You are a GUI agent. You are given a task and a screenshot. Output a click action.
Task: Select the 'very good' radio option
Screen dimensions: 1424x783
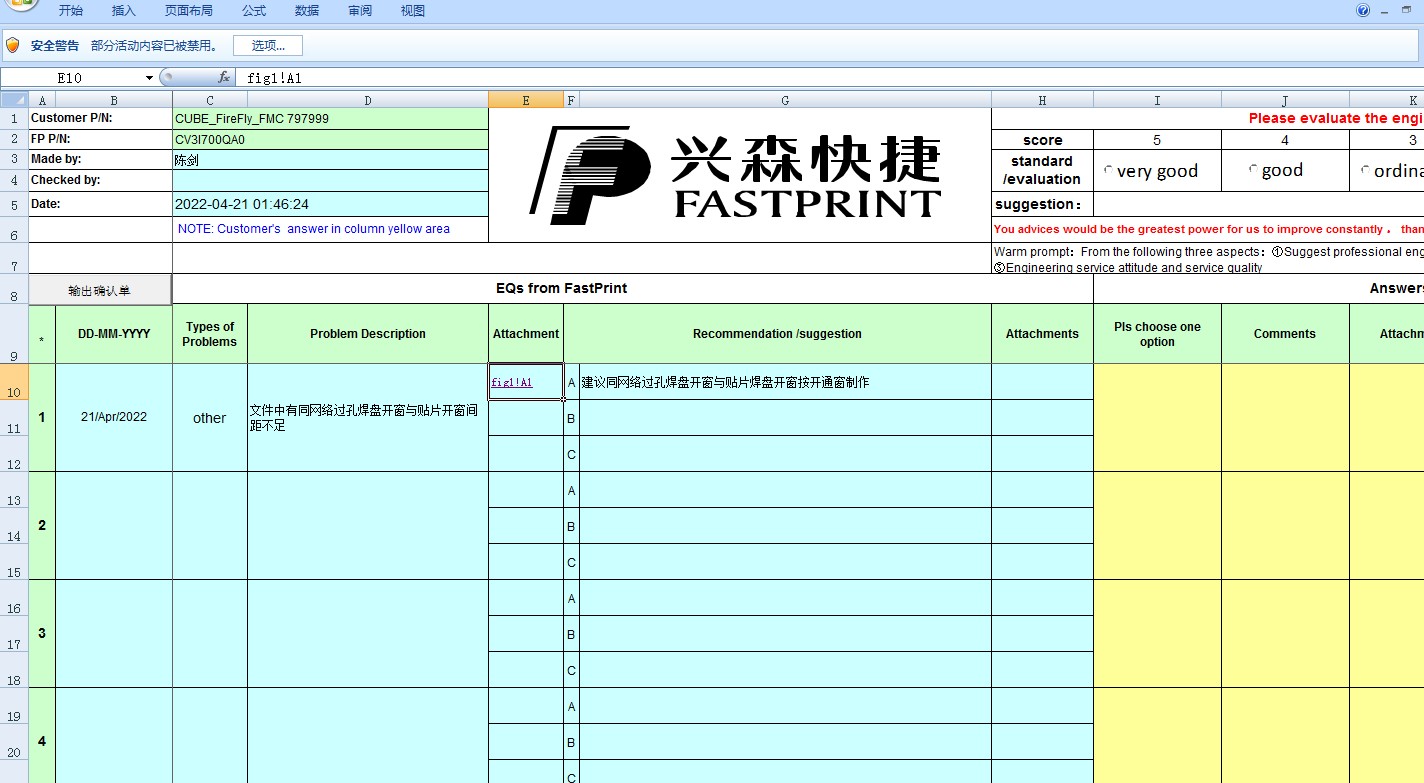pyautogui.click(x=1108, y=171)
